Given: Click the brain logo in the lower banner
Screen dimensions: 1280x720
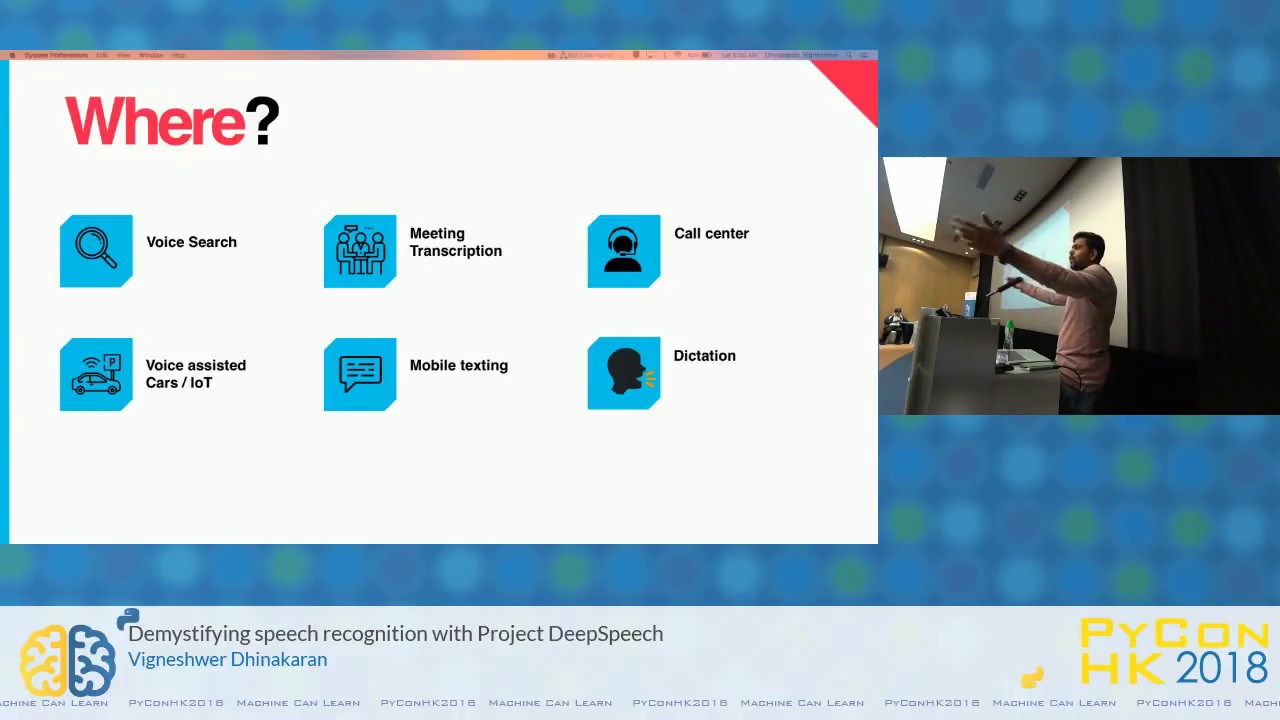Looking at the screenshot, I should [68, 660].
